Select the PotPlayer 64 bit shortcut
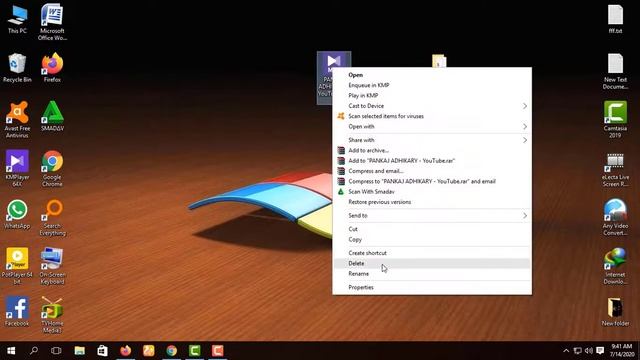 pos(17,266)
